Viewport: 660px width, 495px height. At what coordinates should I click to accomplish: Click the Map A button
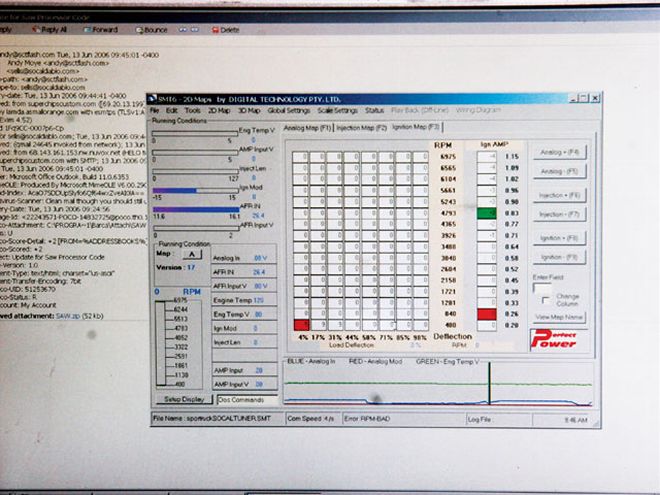coord(192,254)
